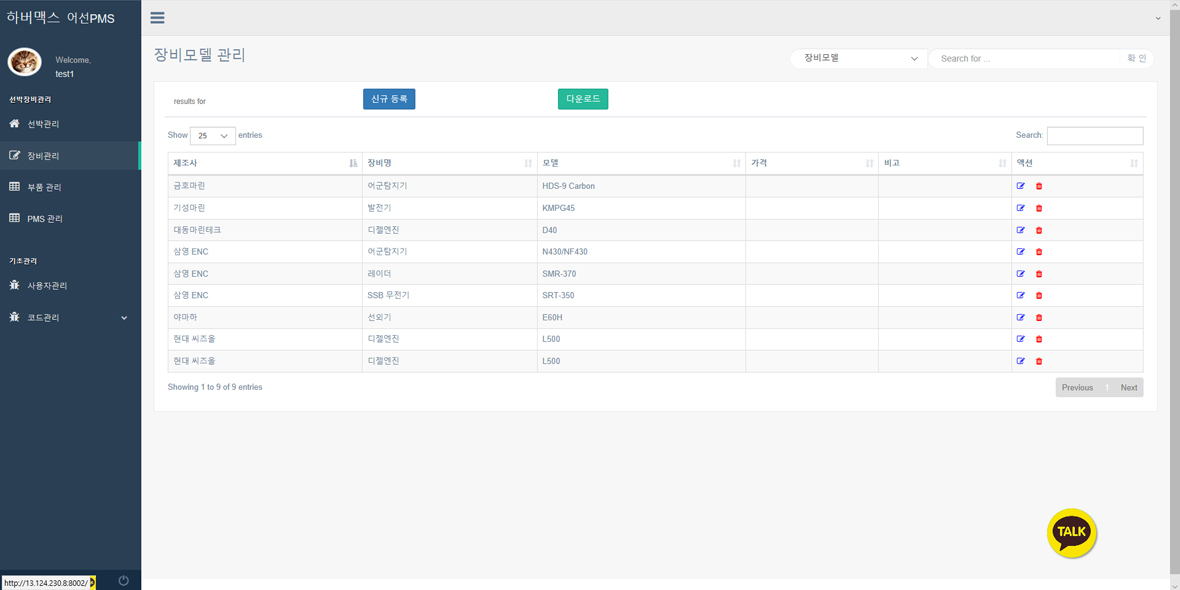Click the KMPG45 model cell
The image size is (1180, 590).
(641, 208)
